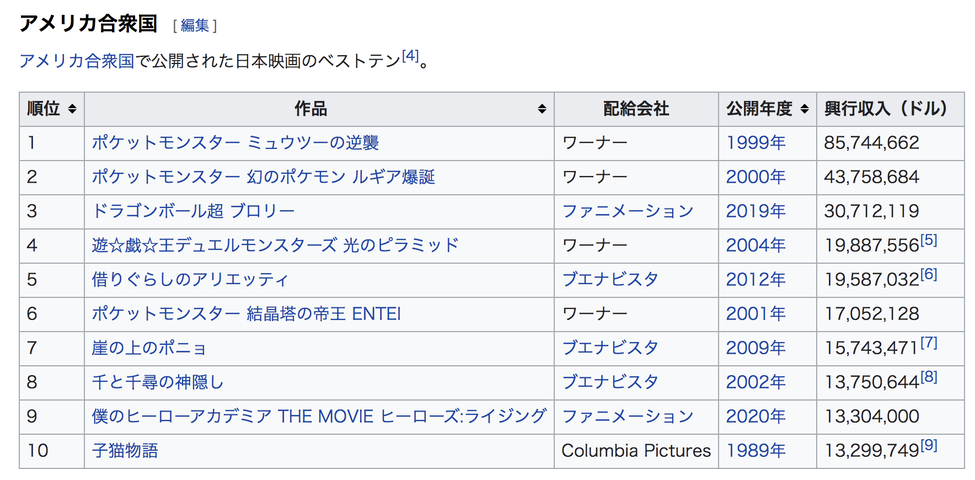
Task: Open ファンimeーション distributor link in row 3
Action: [627, 211]
